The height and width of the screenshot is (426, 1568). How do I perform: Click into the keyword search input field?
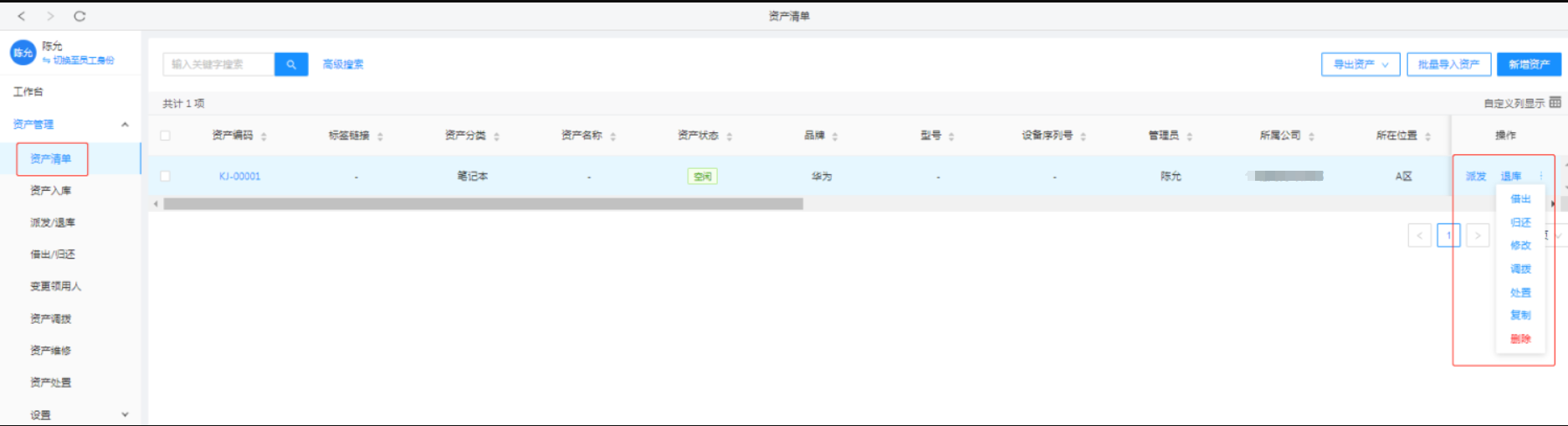point(219,64)
